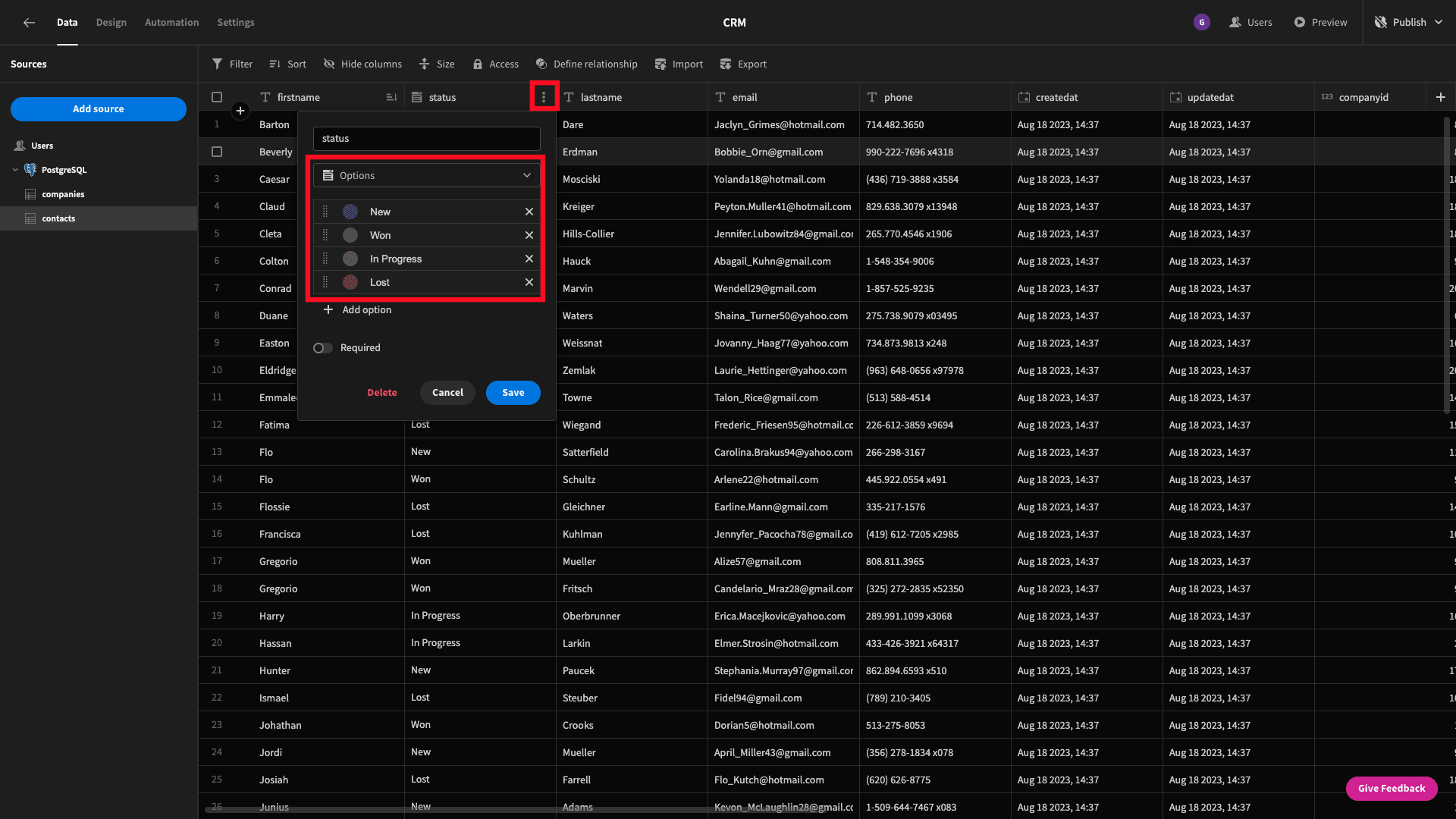The width and height of the screenshot is (1456, 819).
Task: Click Cancel in the column popup
Action: 447,393
